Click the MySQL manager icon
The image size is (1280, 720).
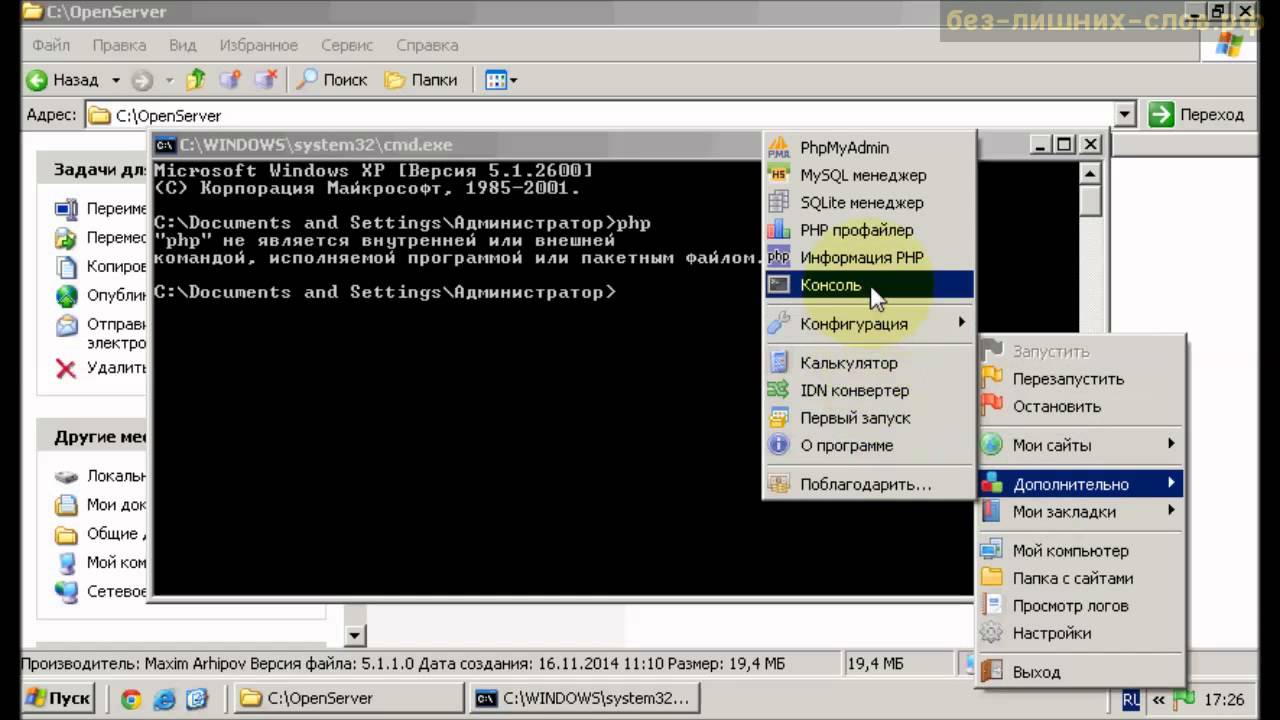tap(779, 175)
